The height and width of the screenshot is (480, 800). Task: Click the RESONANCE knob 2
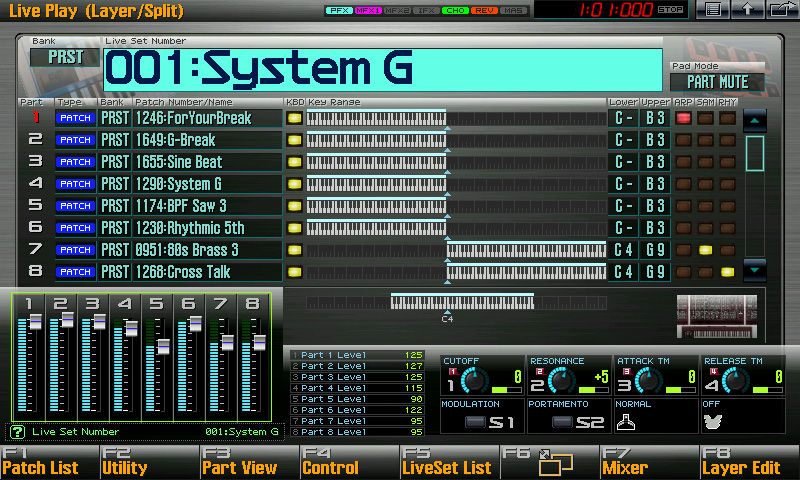pos(561,381)
